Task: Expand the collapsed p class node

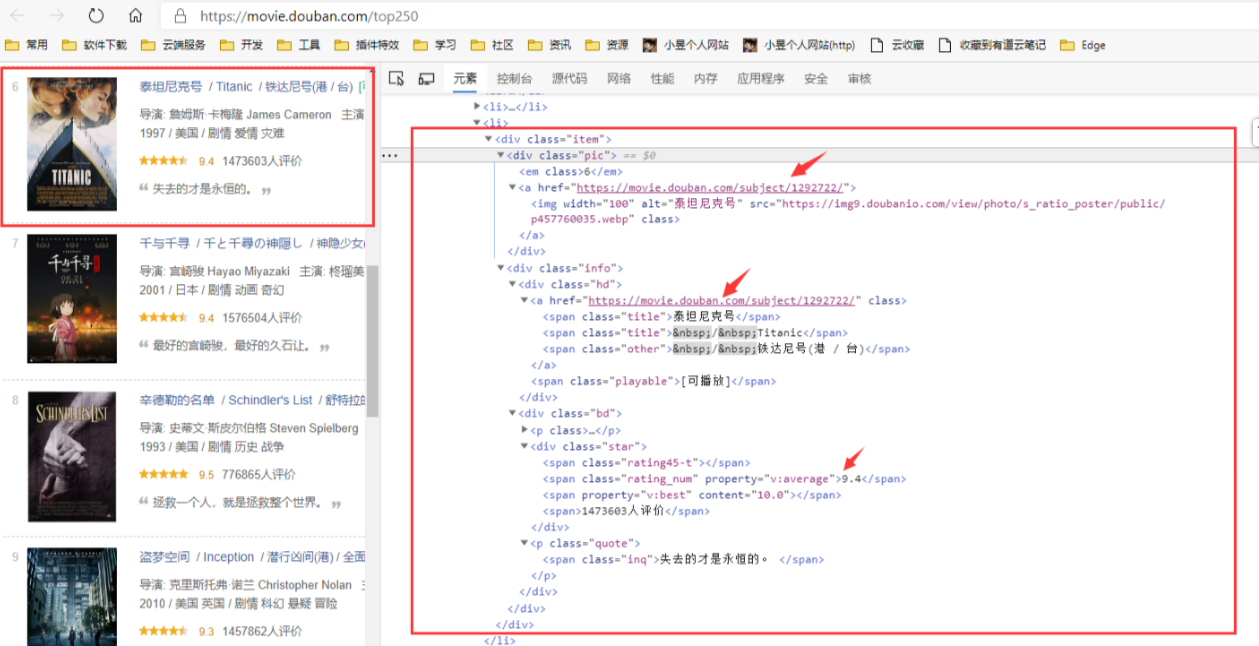Action: click(x=525, y=430)
